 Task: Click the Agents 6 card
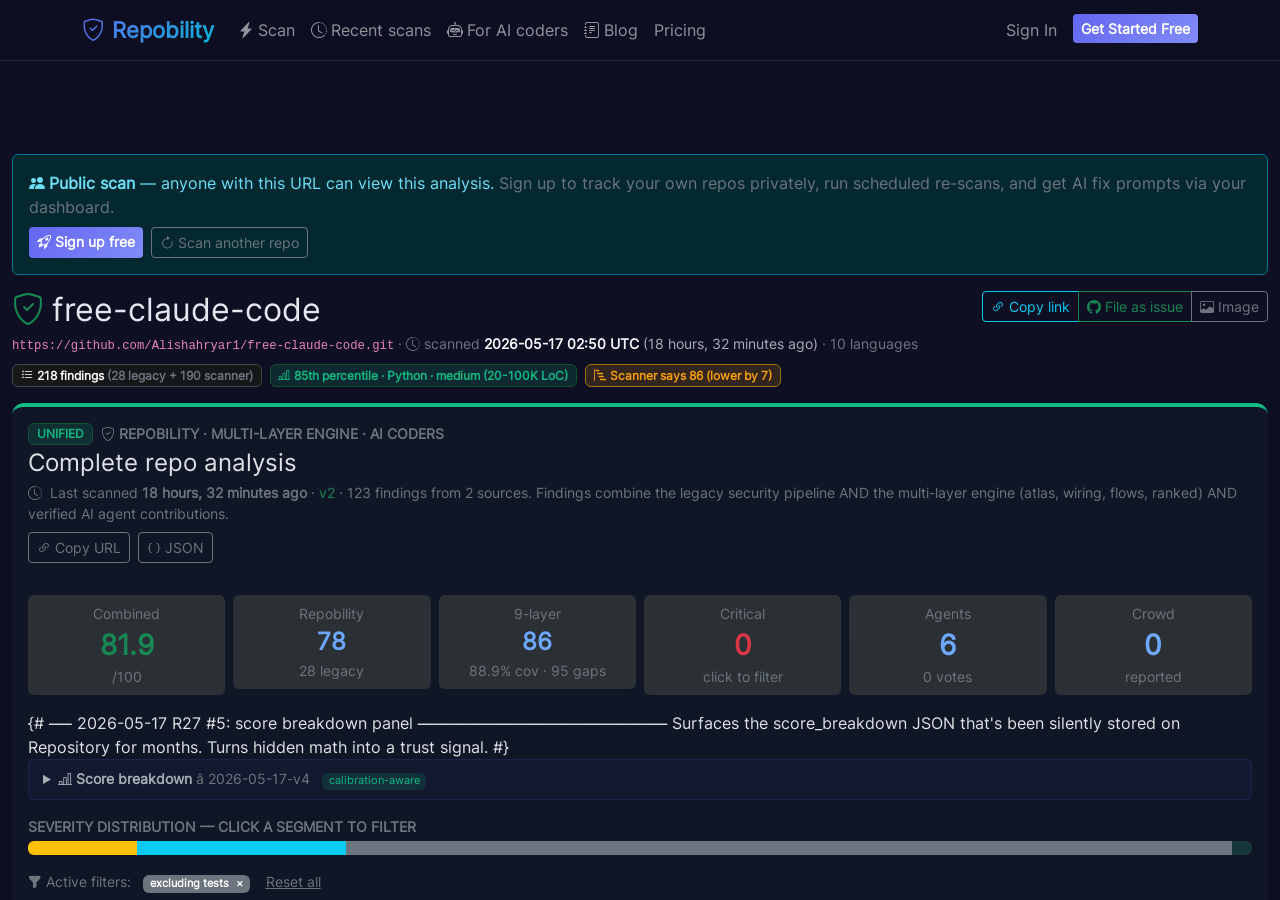948,645
